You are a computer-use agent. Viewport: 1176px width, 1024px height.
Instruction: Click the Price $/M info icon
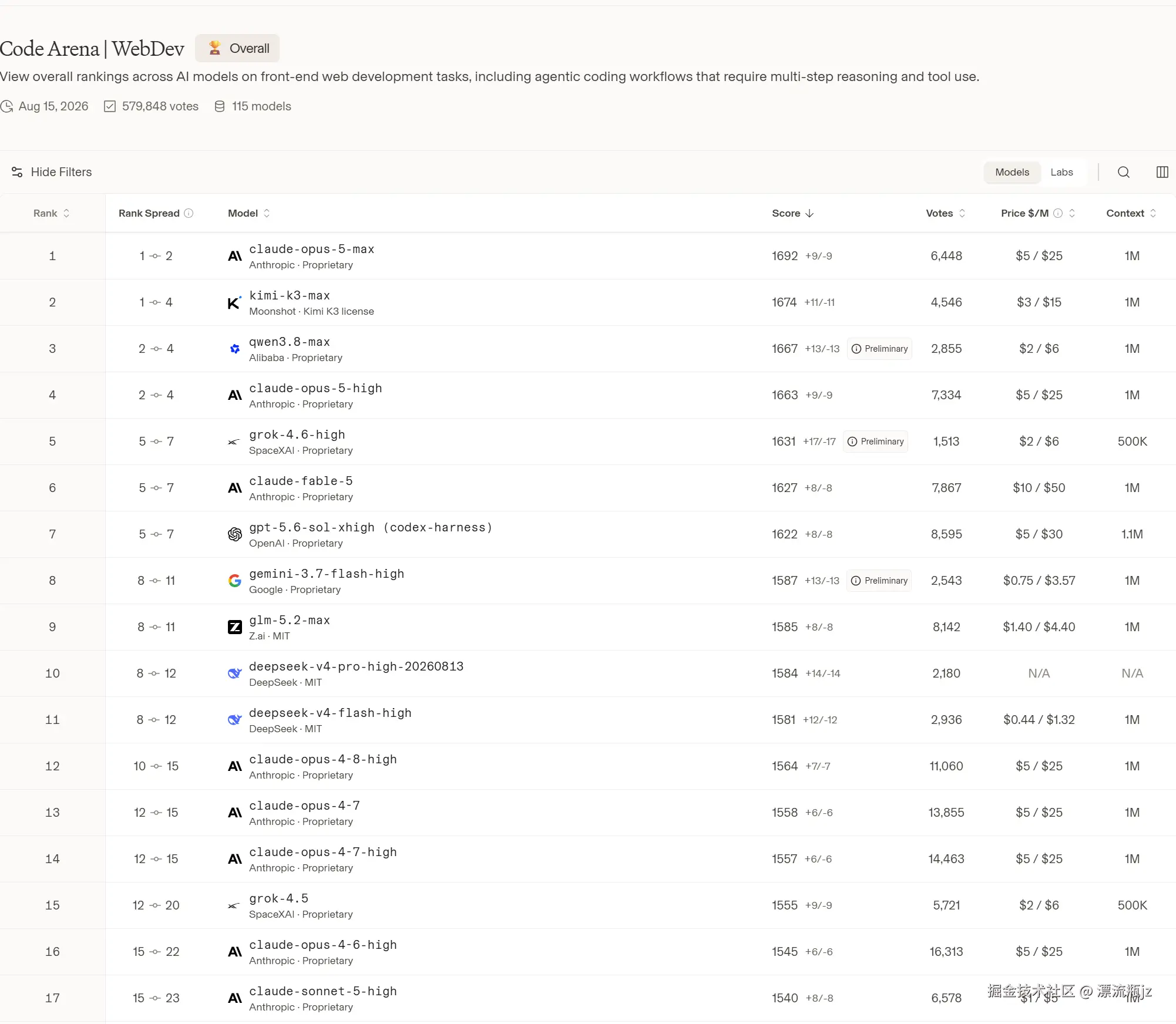click(x=1058, y=213)
